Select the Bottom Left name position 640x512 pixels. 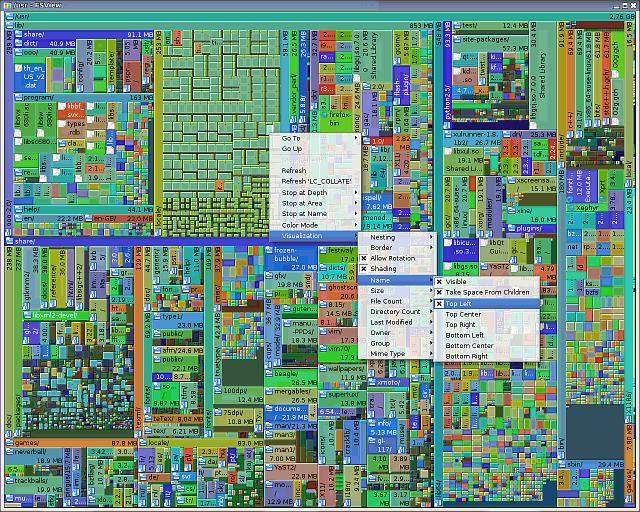pyautogui.click(x=487, y=335)
